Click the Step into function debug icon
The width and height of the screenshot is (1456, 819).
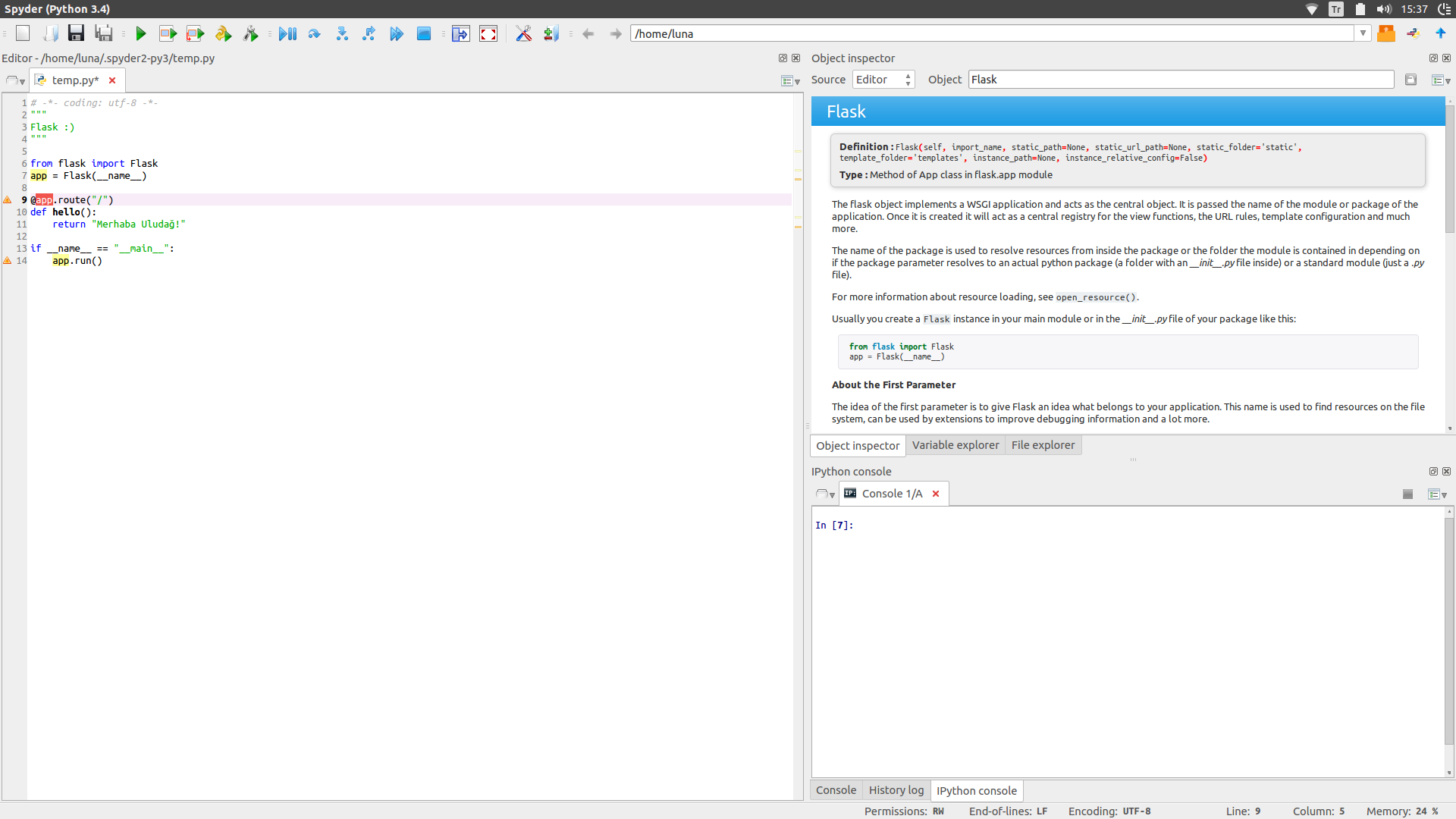point(341,34)
